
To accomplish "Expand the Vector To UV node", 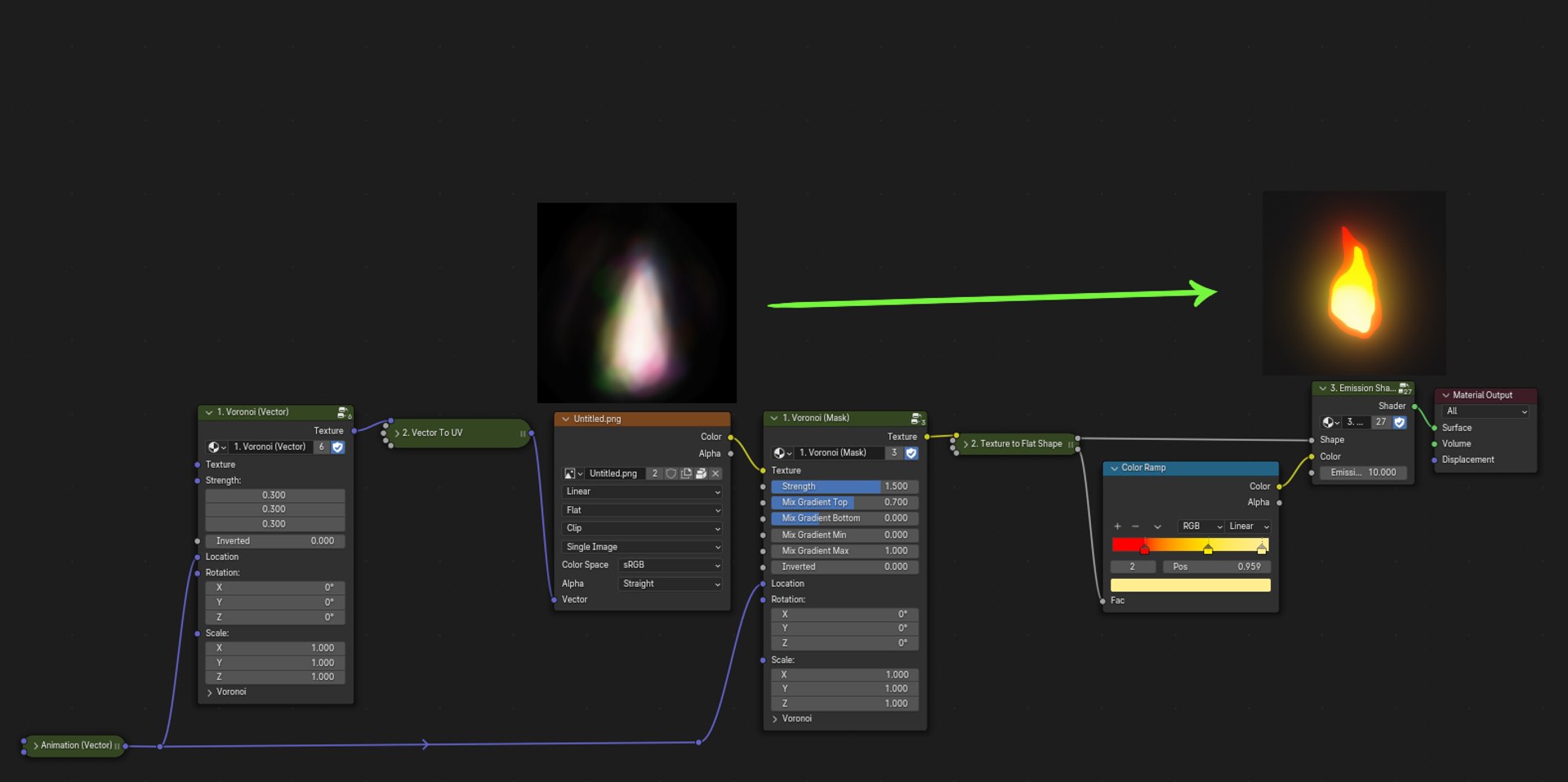I will (x=397, y=433).
